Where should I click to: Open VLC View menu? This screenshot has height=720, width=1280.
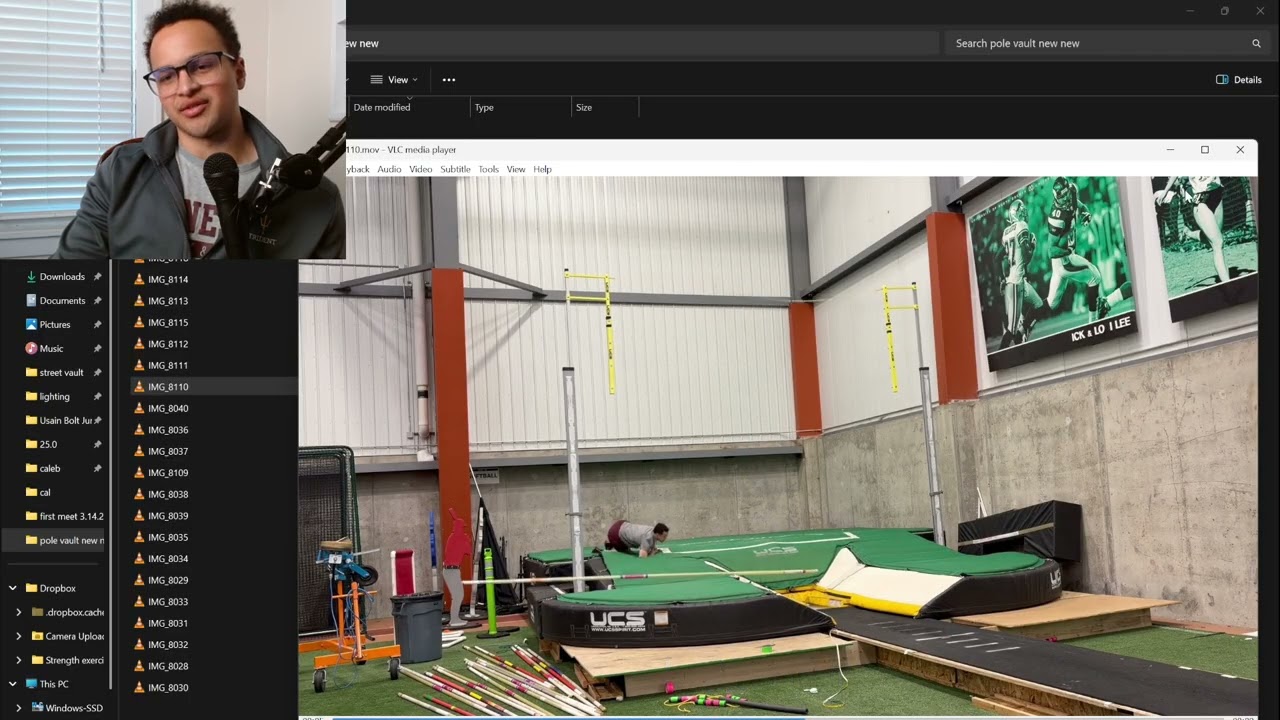pyautogui.click(x=516, y=169)
